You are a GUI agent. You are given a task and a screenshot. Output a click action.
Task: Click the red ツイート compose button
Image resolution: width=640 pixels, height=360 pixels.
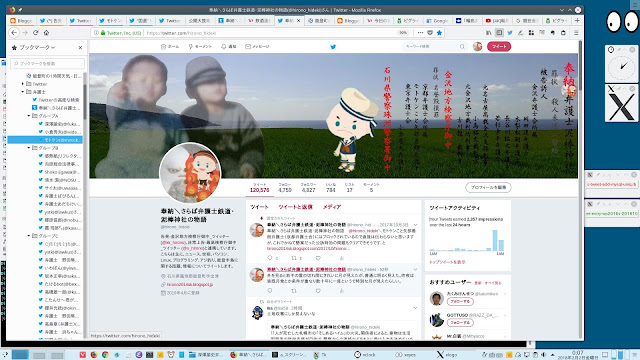[499, 47]
